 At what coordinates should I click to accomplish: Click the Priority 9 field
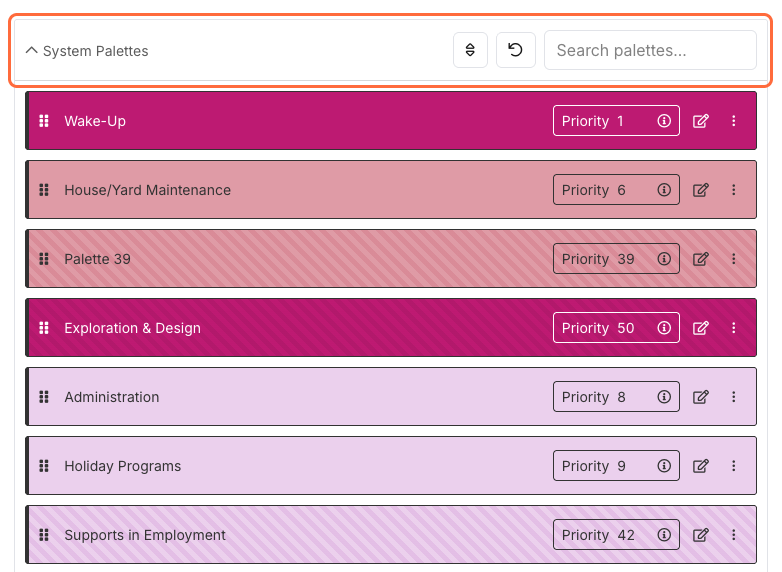click(x=616, y=466)
